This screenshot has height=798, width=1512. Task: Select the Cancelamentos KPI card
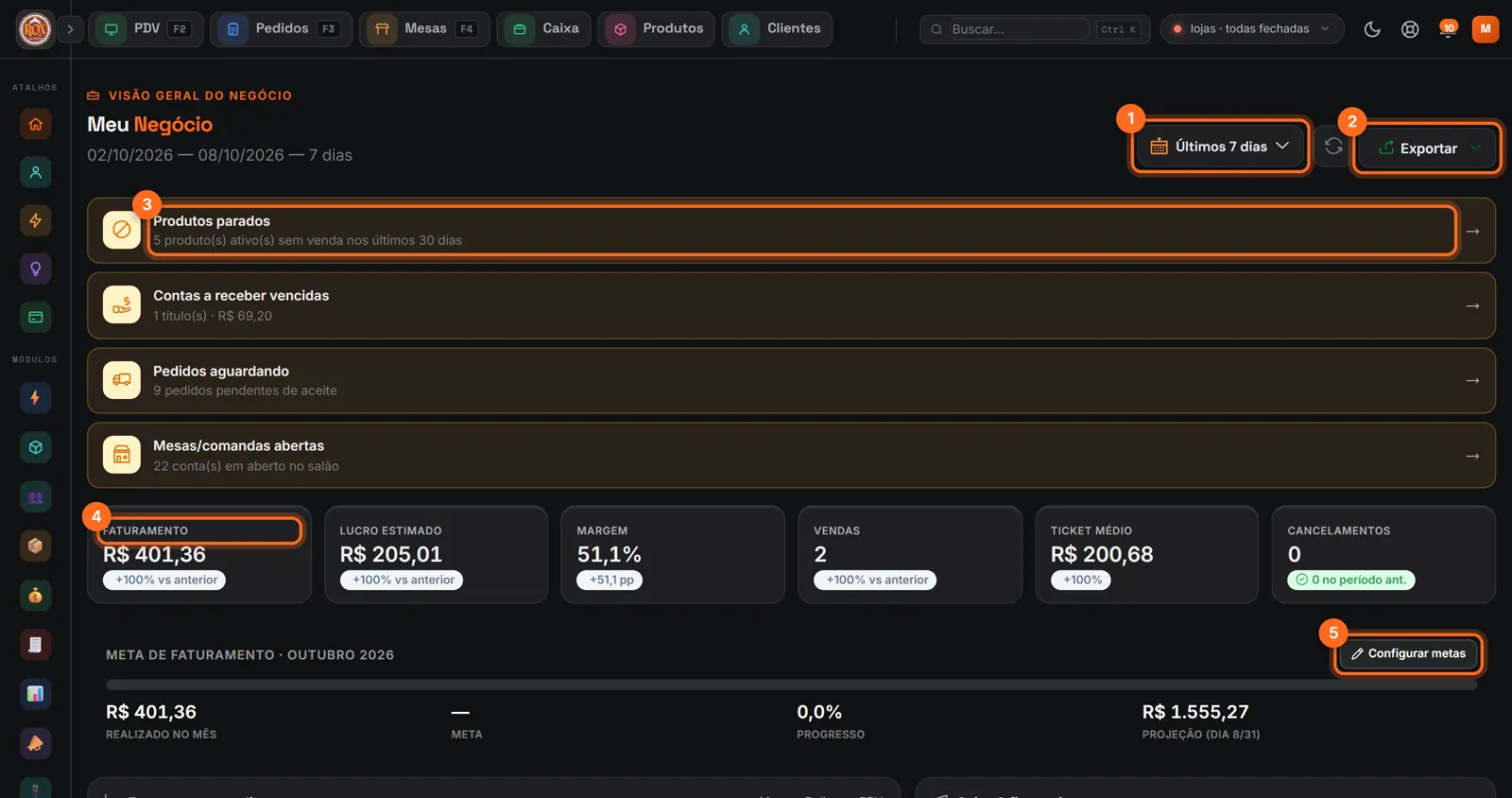[1383, 554]
